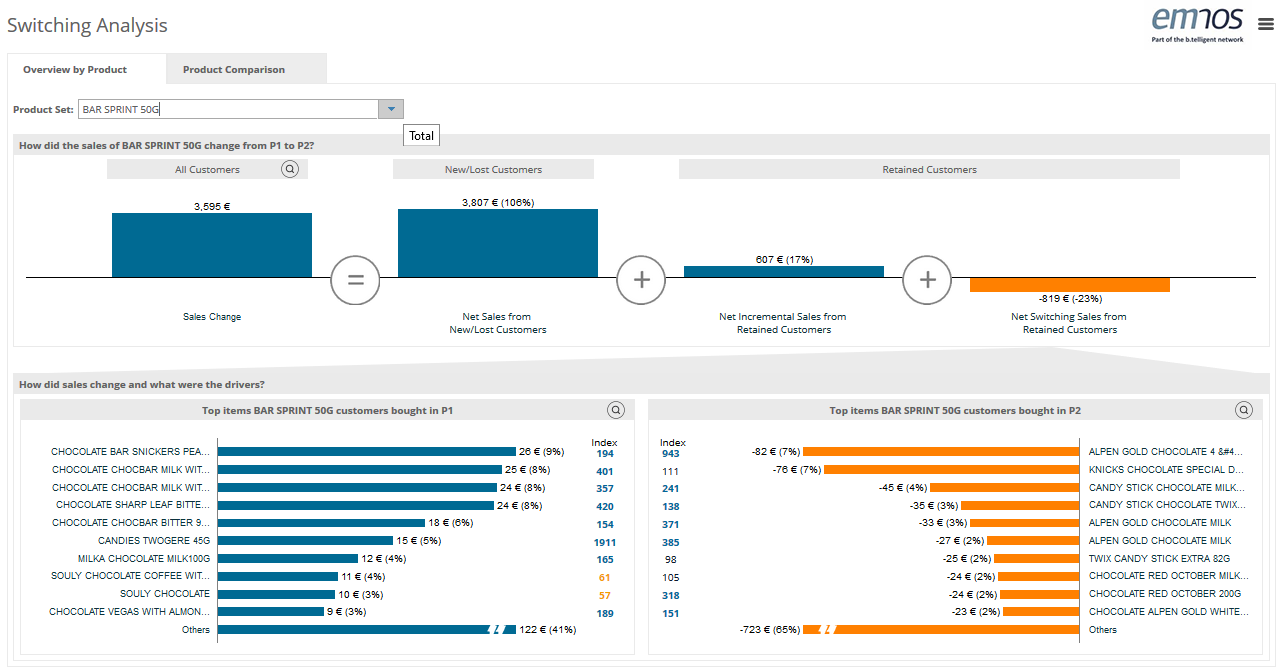Screen dimensions: 1284x671
Task: Select the blue Sales Change bar
Action: pyautogui.click(x=212, y=245)
